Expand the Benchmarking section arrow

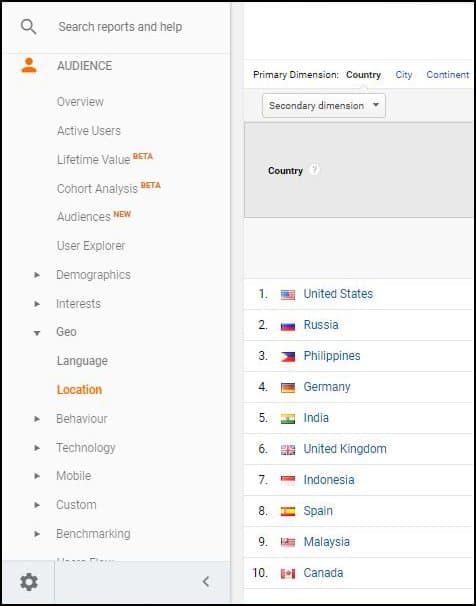[x=37, y=534]
